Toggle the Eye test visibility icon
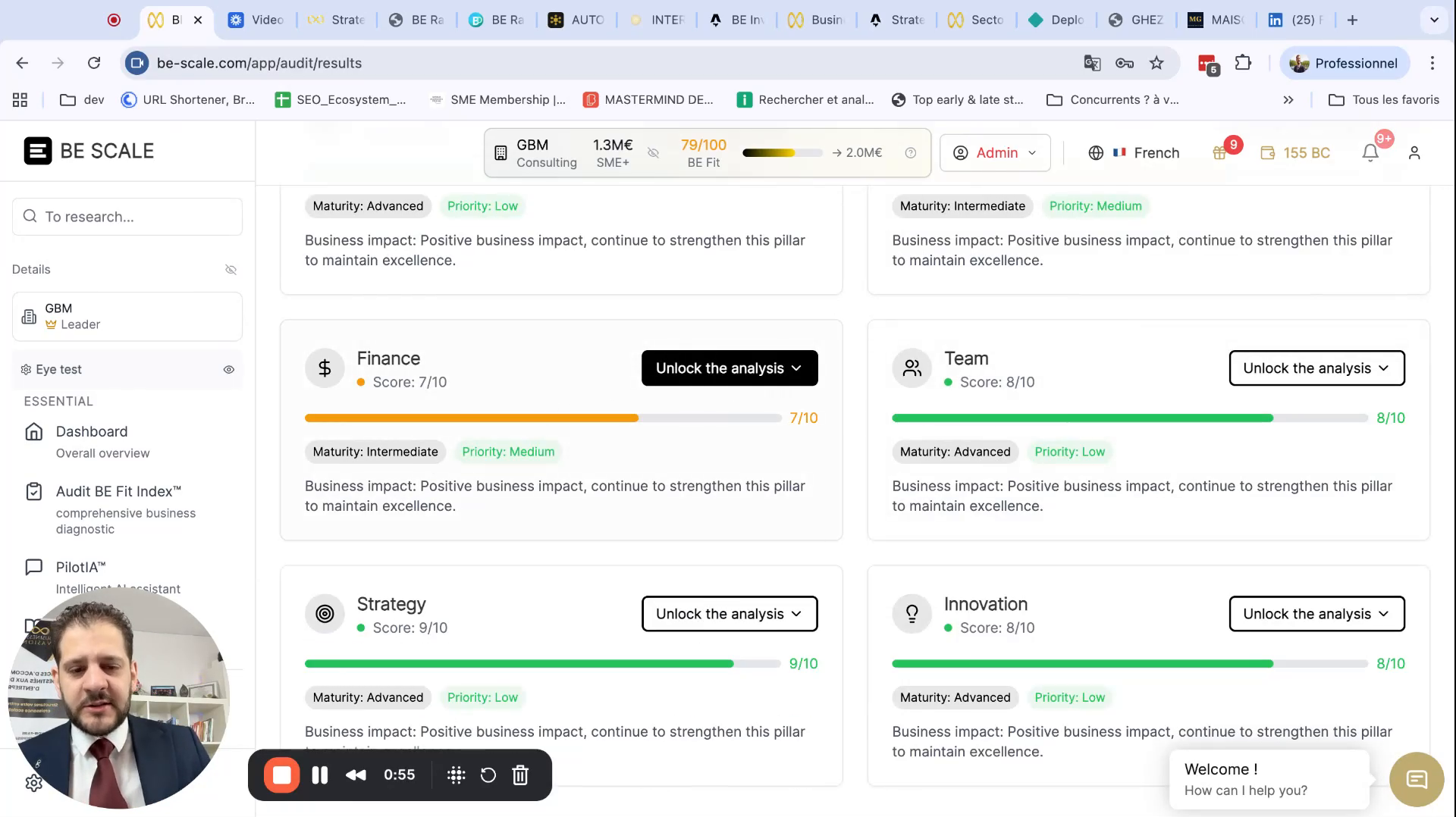 click(228, 370)
